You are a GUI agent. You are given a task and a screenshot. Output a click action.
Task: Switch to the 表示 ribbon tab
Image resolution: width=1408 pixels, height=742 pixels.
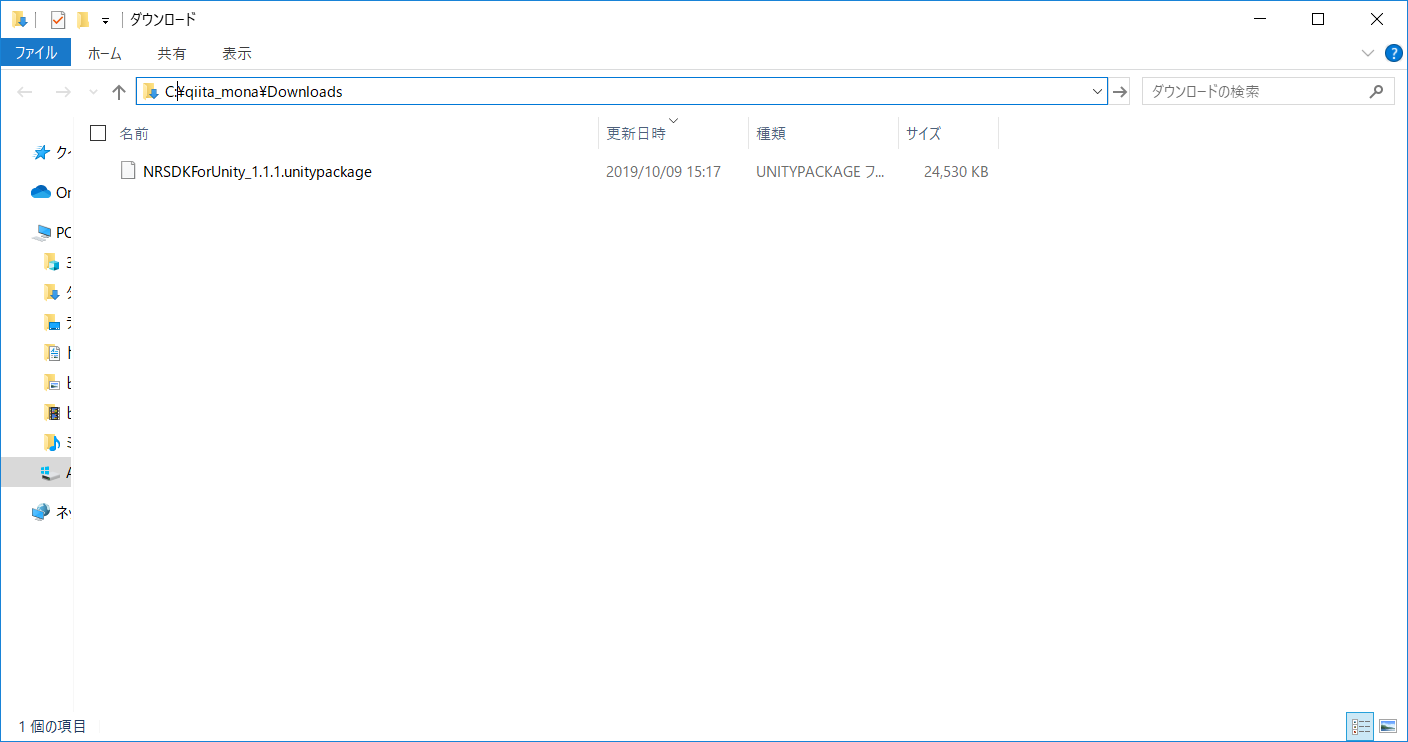(237, 53)
